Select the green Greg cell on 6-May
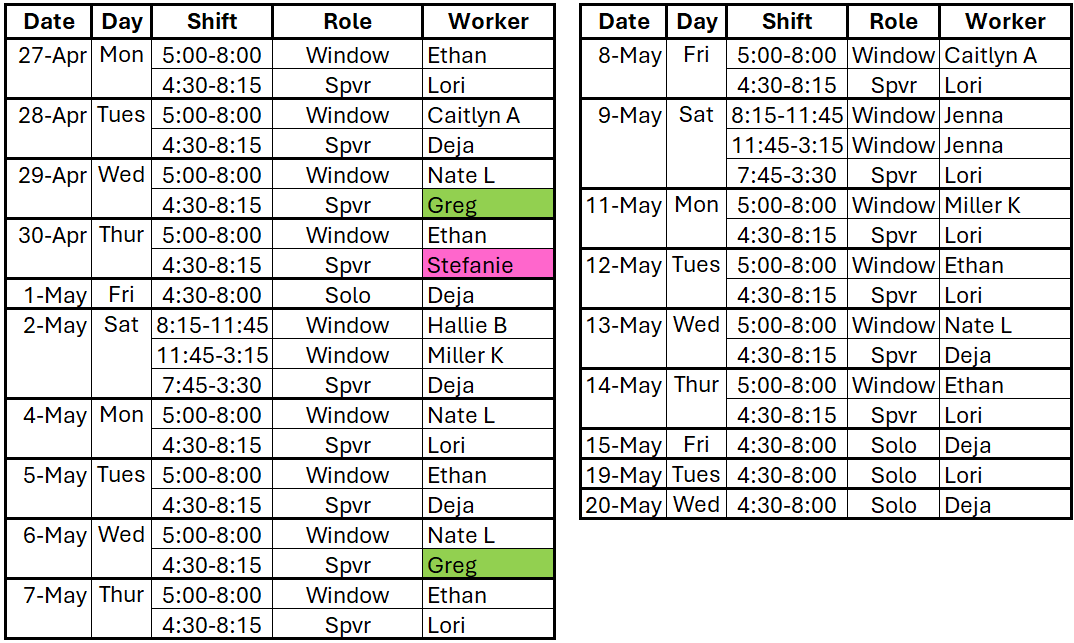This screenshot has height=643, width=1074. pyautogui.click(x=488, y=564)
